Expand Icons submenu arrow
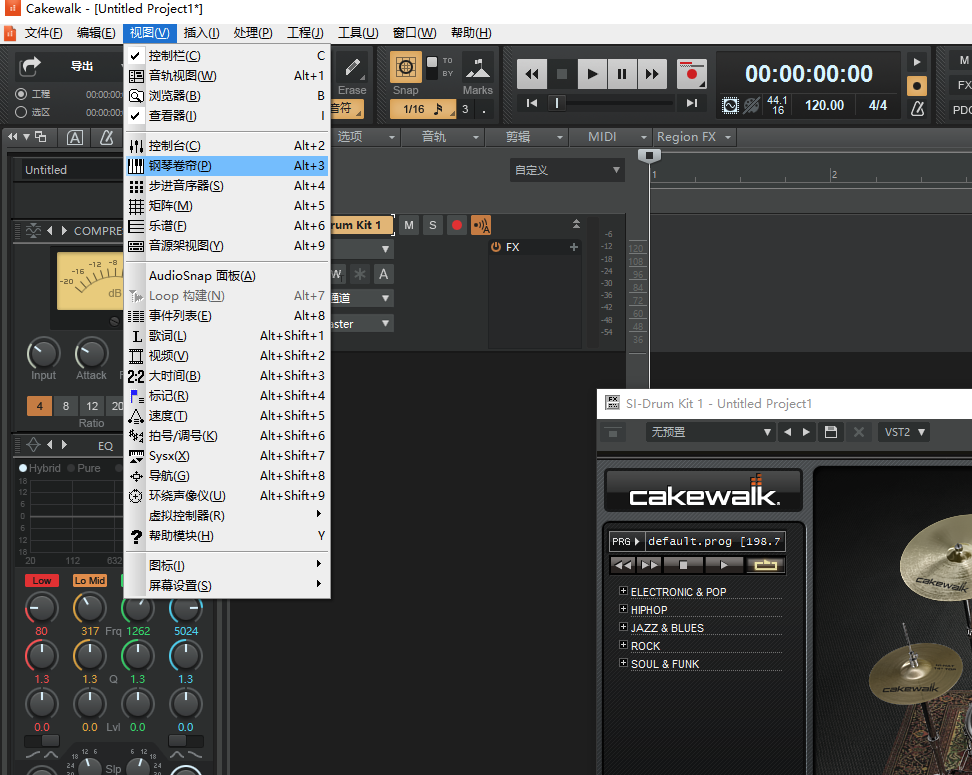Viewport: 972px width, 775px height. (x=319, y=564)
